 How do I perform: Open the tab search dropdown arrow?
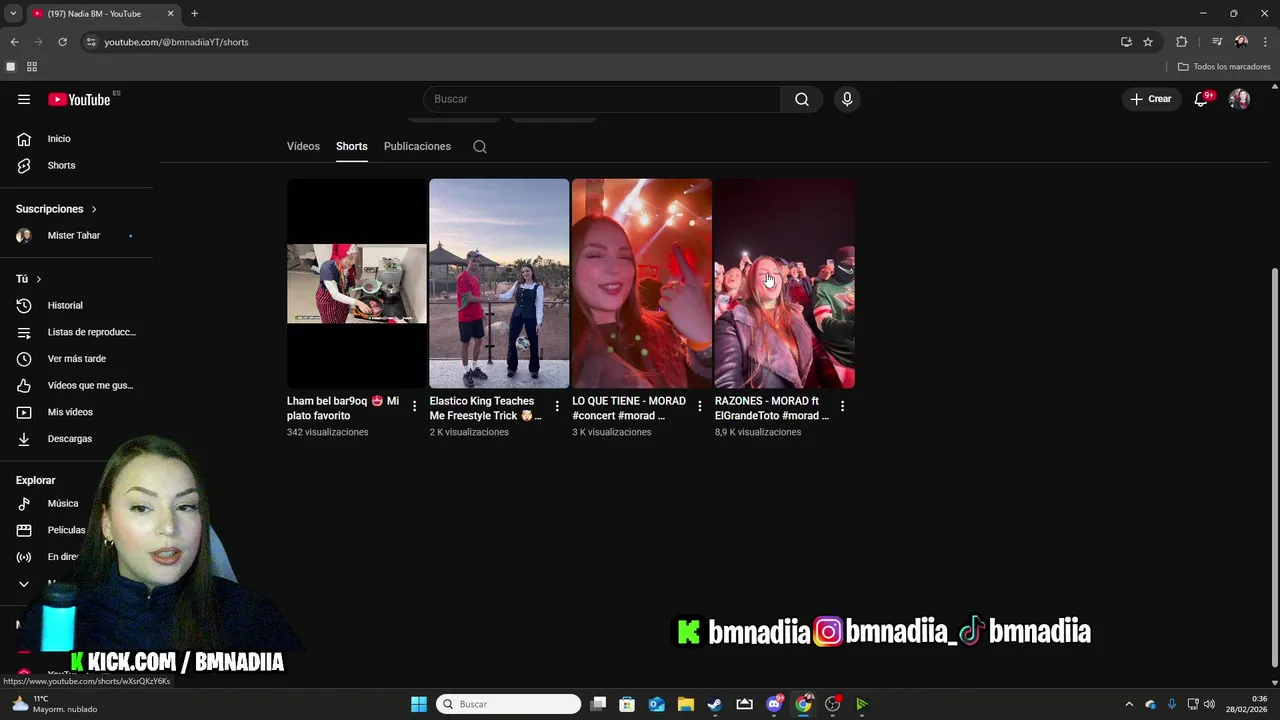point(13,13)
